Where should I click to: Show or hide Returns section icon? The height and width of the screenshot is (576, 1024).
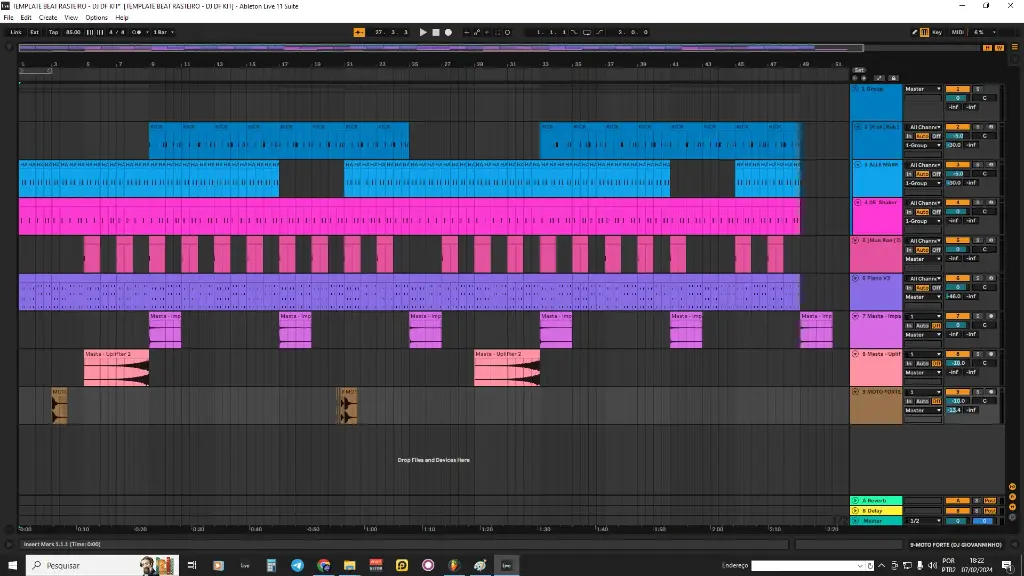point(1012,497)
